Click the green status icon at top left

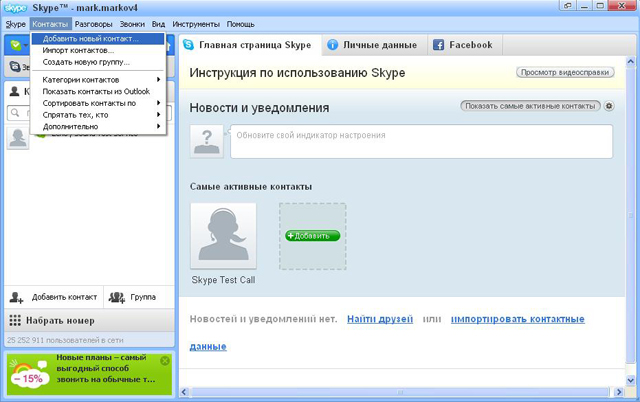[16, 45]
